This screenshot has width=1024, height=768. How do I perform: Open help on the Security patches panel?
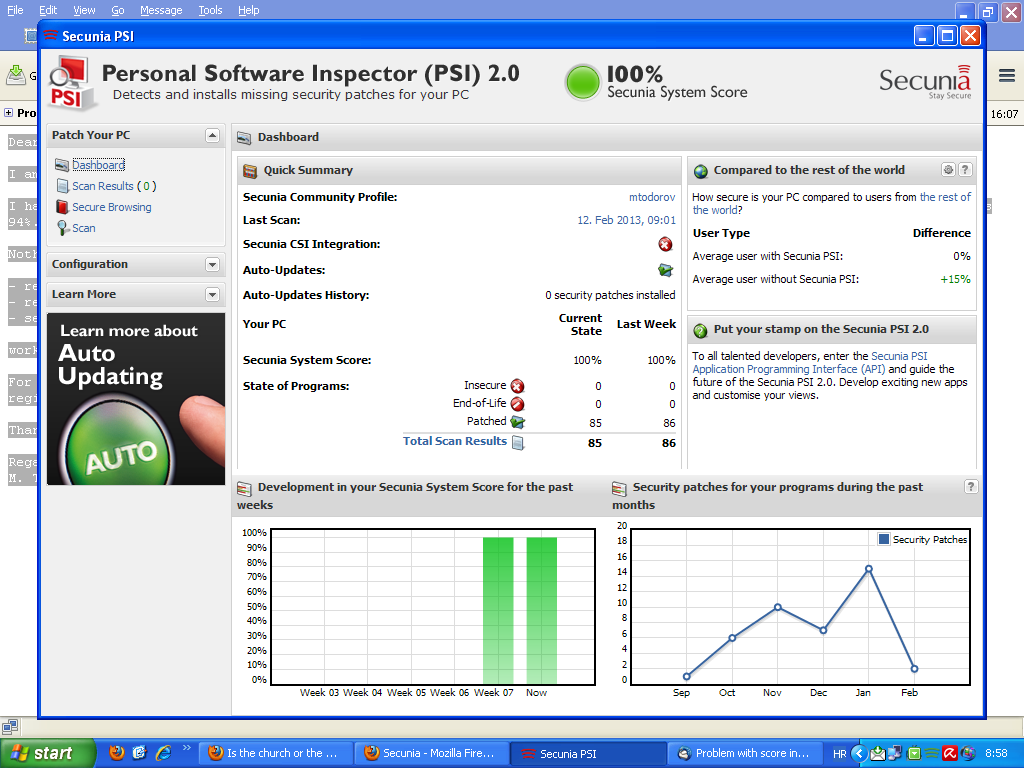coord(970,487)
